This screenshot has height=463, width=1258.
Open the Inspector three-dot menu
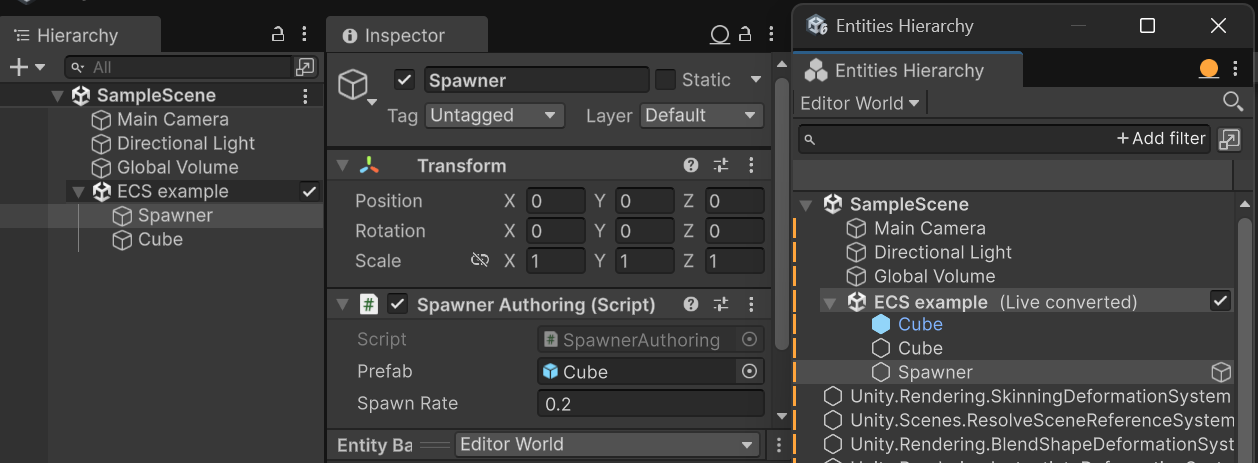771,35
